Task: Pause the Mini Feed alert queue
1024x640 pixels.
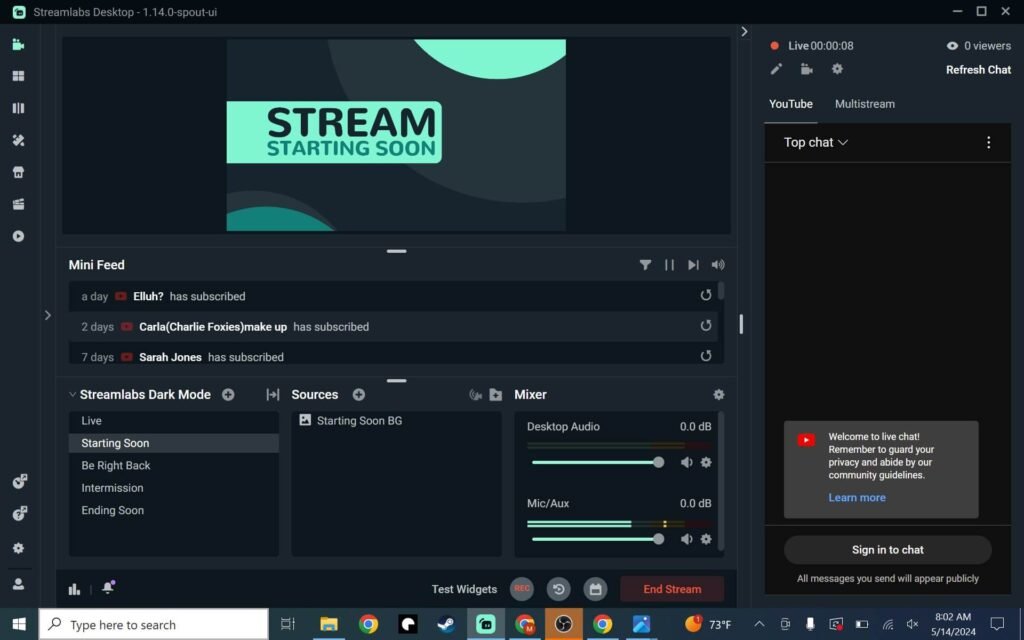Action: coord(669,265)
